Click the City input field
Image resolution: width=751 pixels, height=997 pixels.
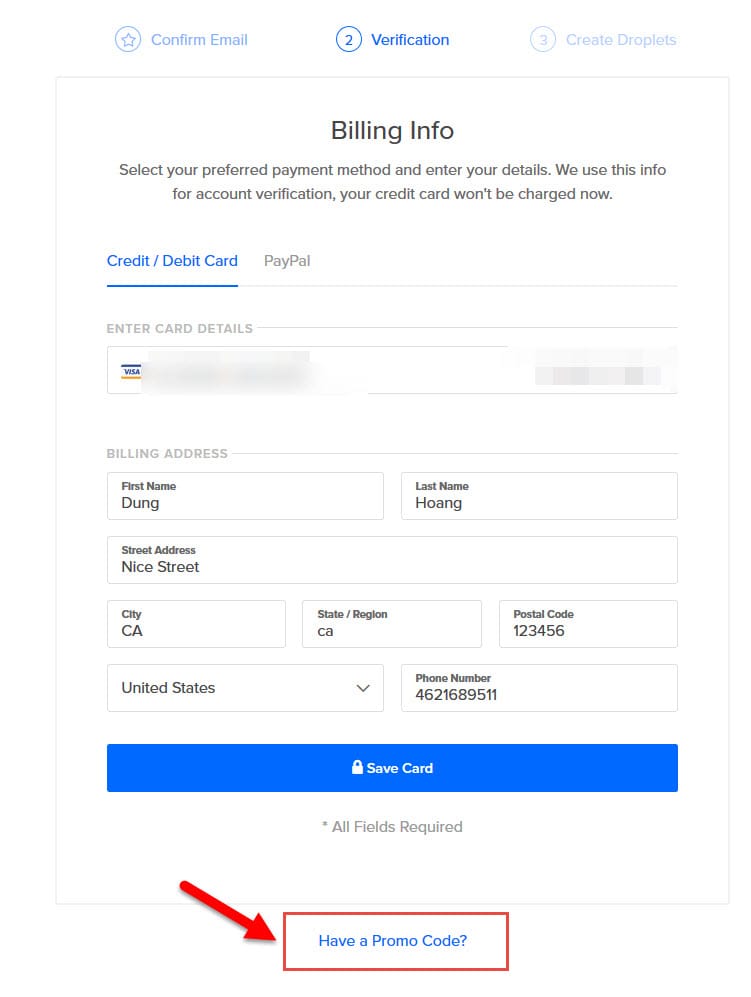pos(196,624)
